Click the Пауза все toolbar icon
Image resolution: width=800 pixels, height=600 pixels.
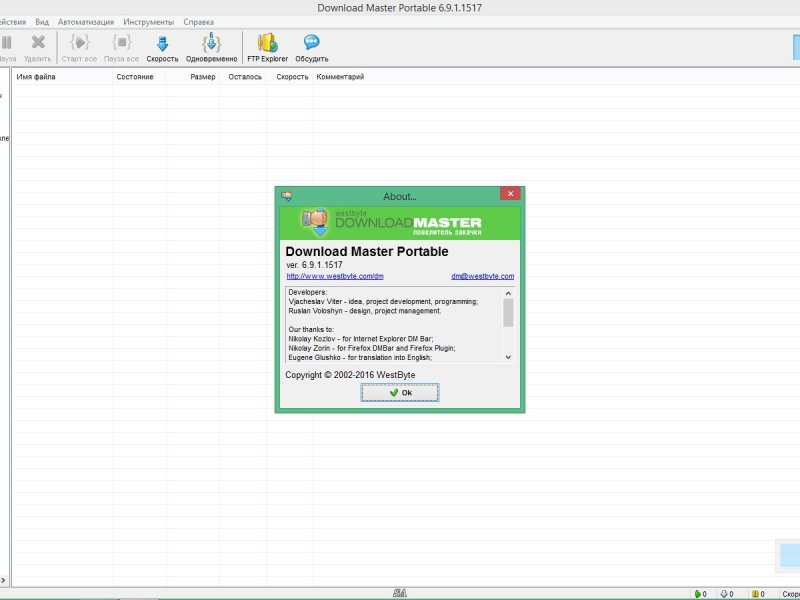coord(121,42)
